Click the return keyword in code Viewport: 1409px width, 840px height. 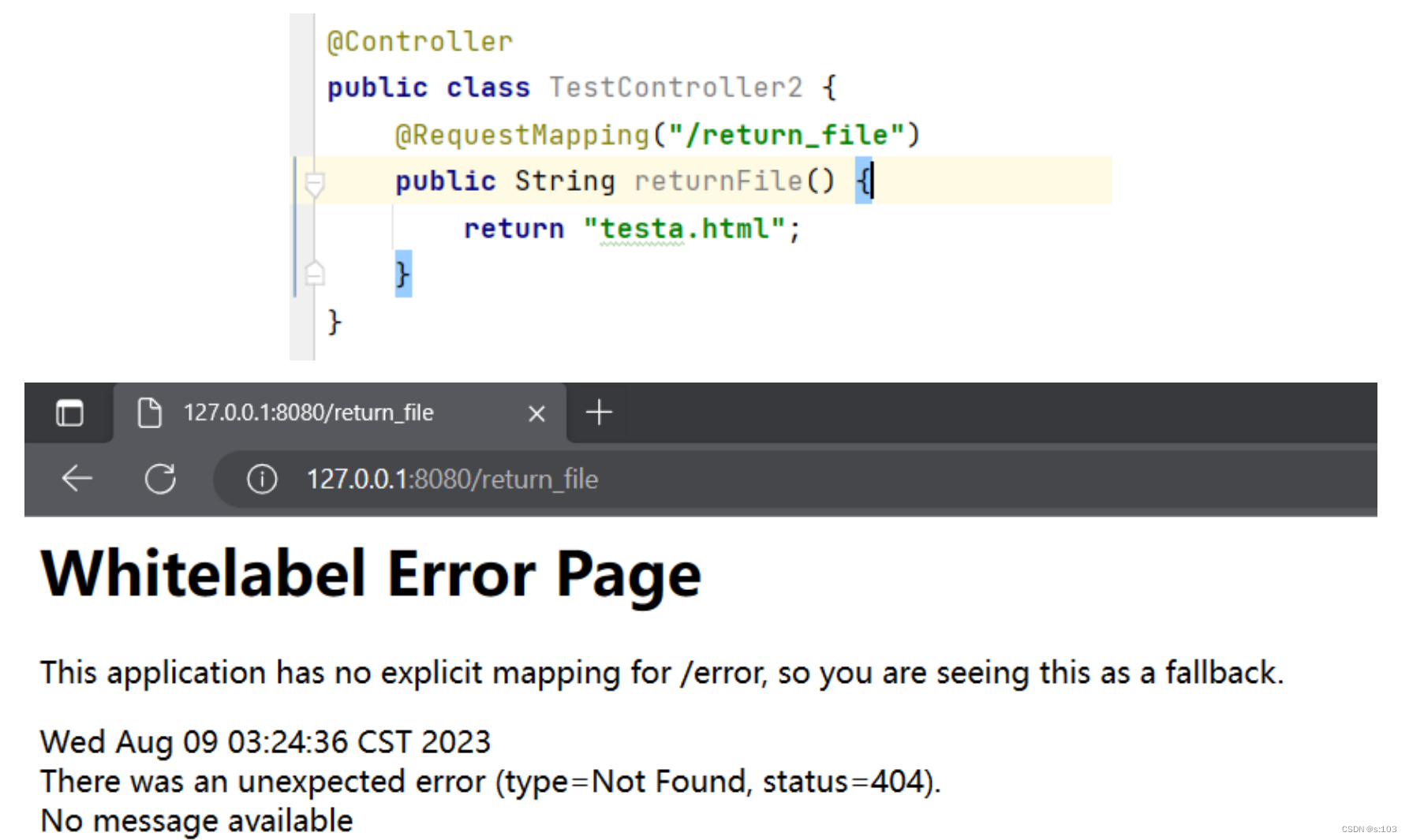514,229
